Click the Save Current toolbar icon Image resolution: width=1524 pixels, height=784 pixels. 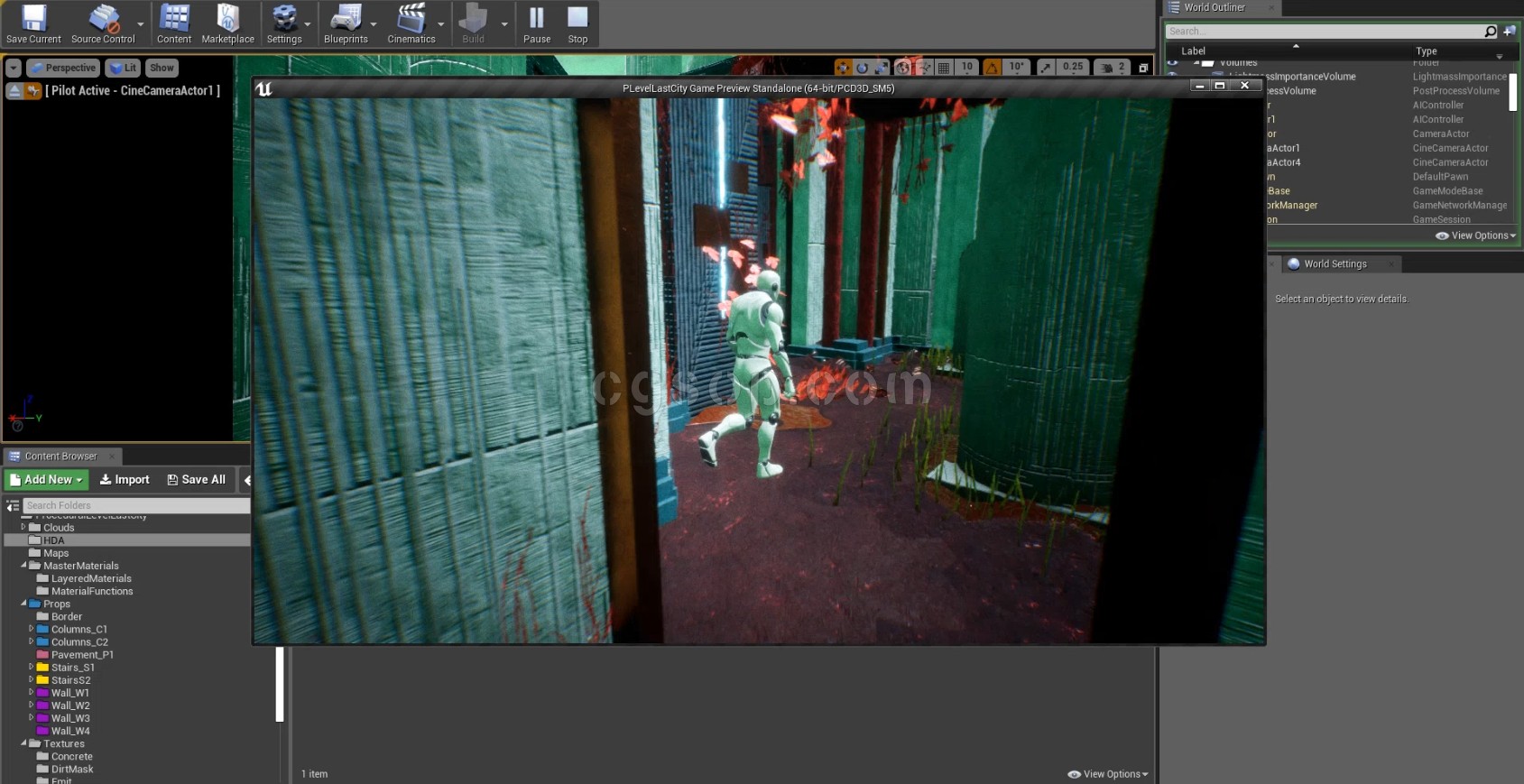tap(33, 23)
